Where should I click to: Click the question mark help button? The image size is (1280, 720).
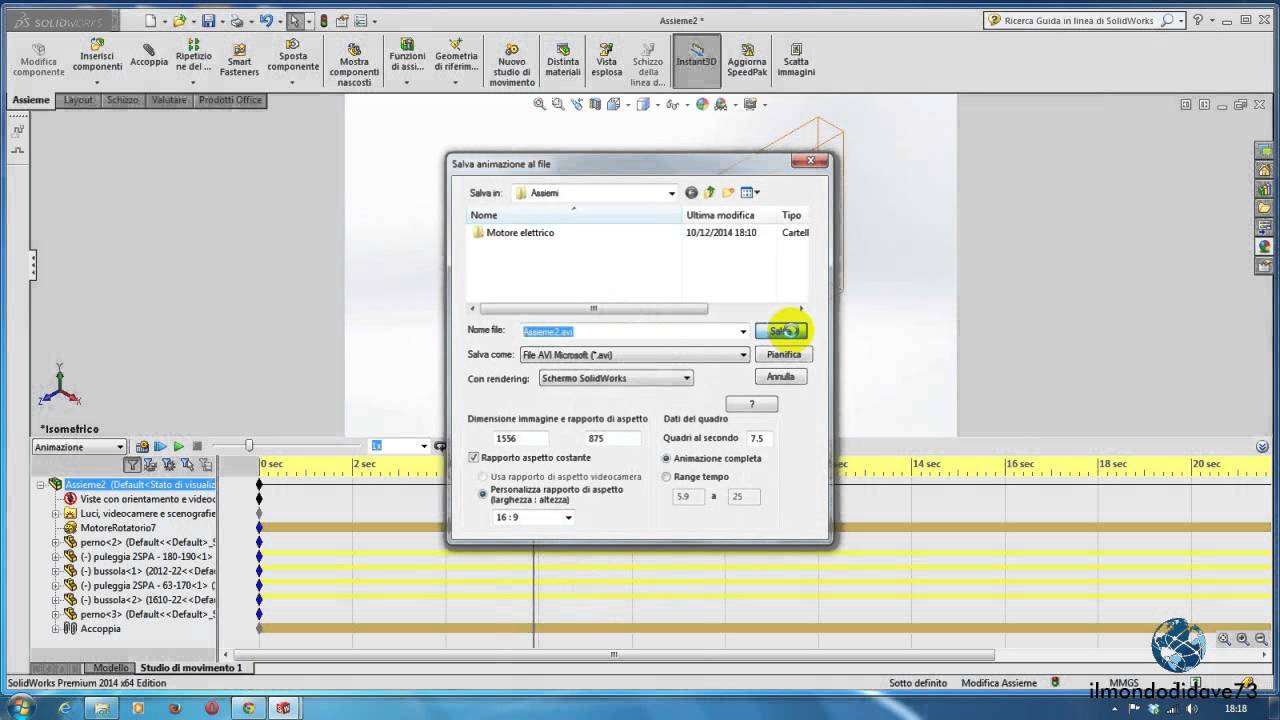click(x=751, y=404)
